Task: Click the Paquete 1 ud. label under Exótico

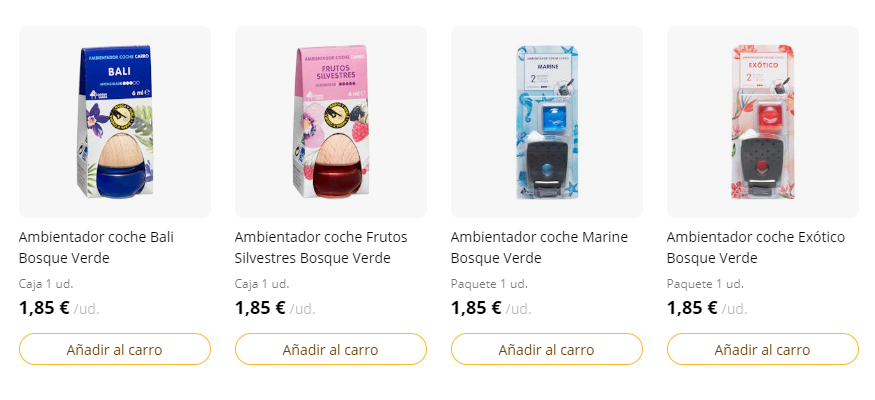Action: [705, 284]
